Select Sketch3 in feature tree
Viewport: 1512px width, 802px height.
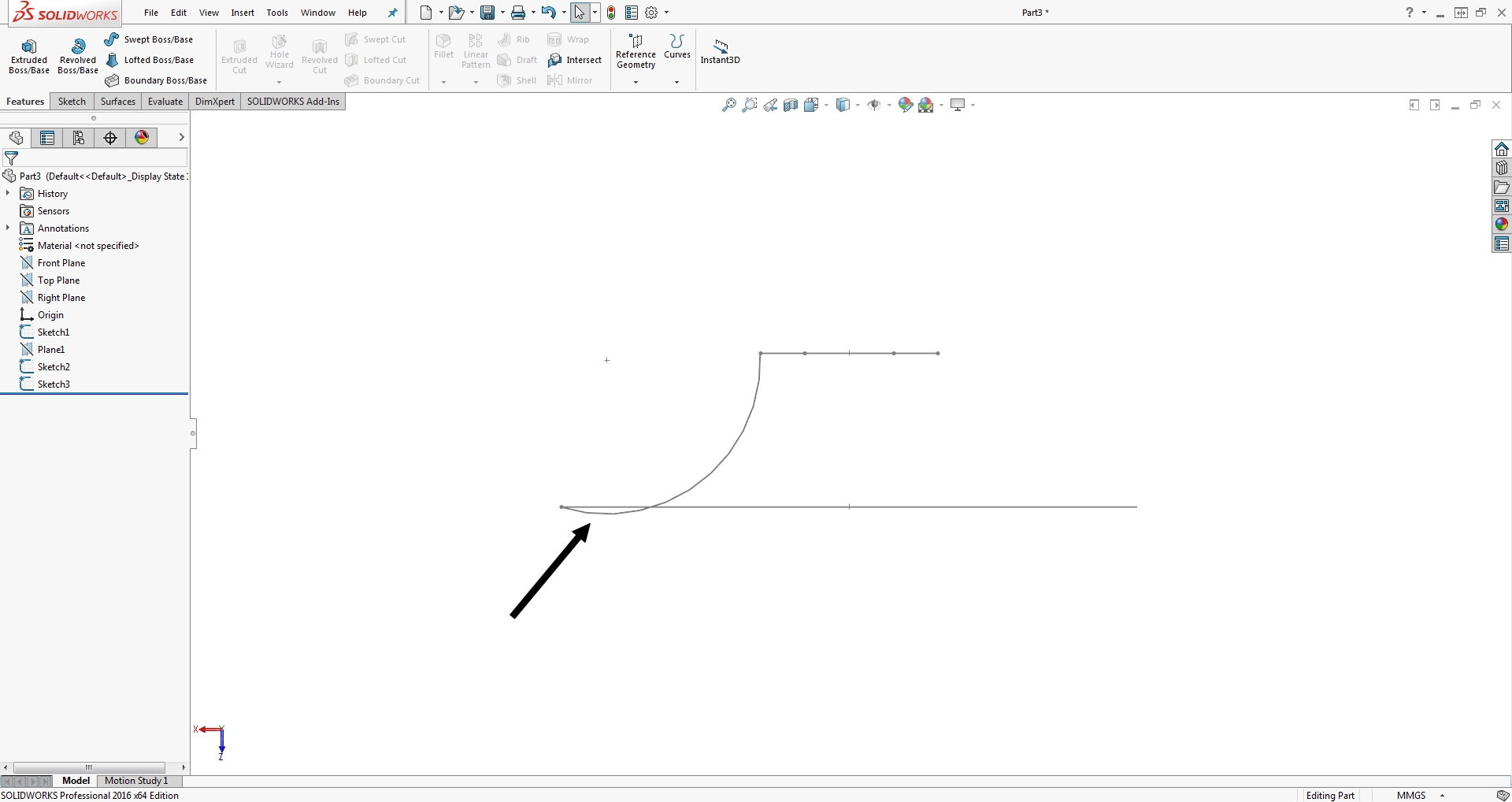tap(54, 384)
